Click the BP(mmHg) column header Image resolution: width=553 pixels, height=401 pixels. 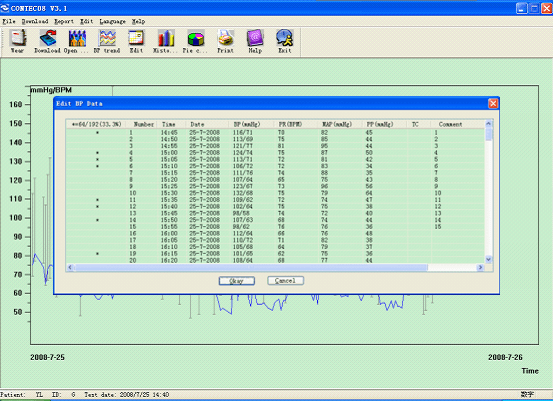pyautogui.click(x=251, y=124)
